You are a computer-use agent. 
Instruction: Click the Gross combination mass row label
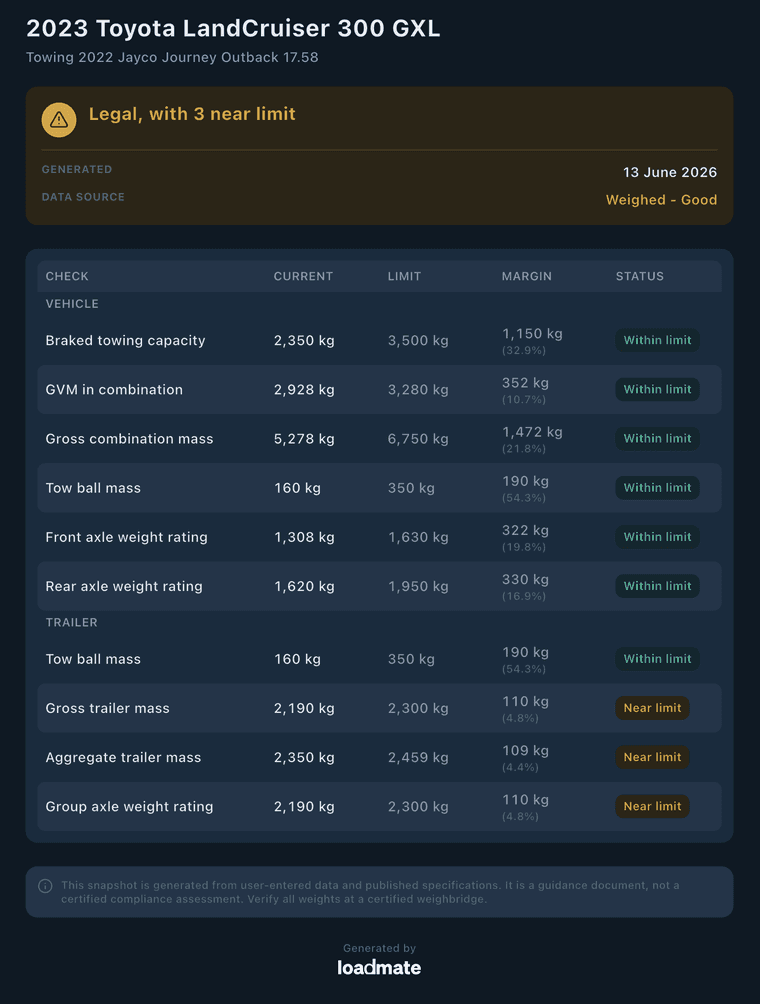click(129, 439)
